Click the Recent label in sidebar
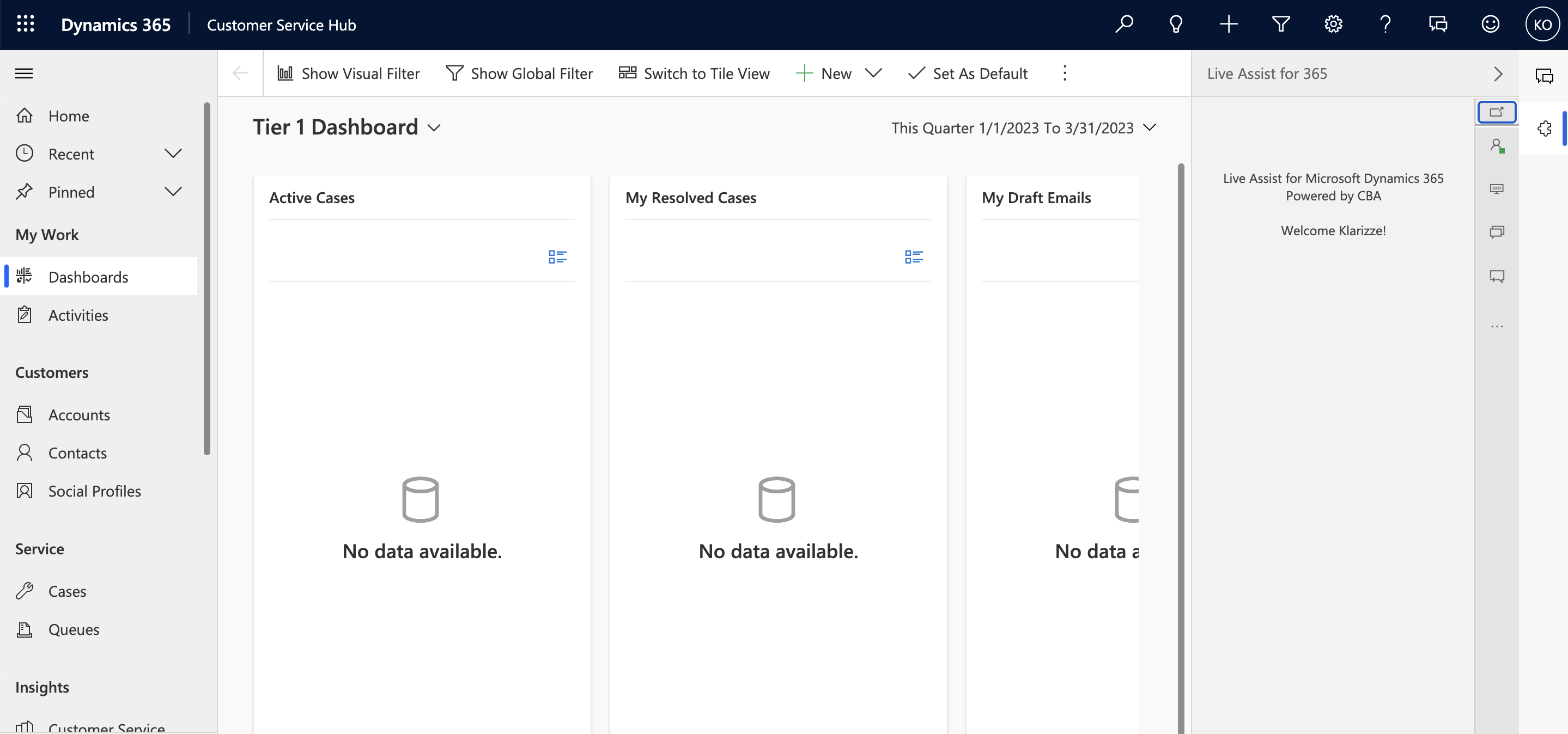This screenshot has width=1568, height=734. click(x=71, y=154)
